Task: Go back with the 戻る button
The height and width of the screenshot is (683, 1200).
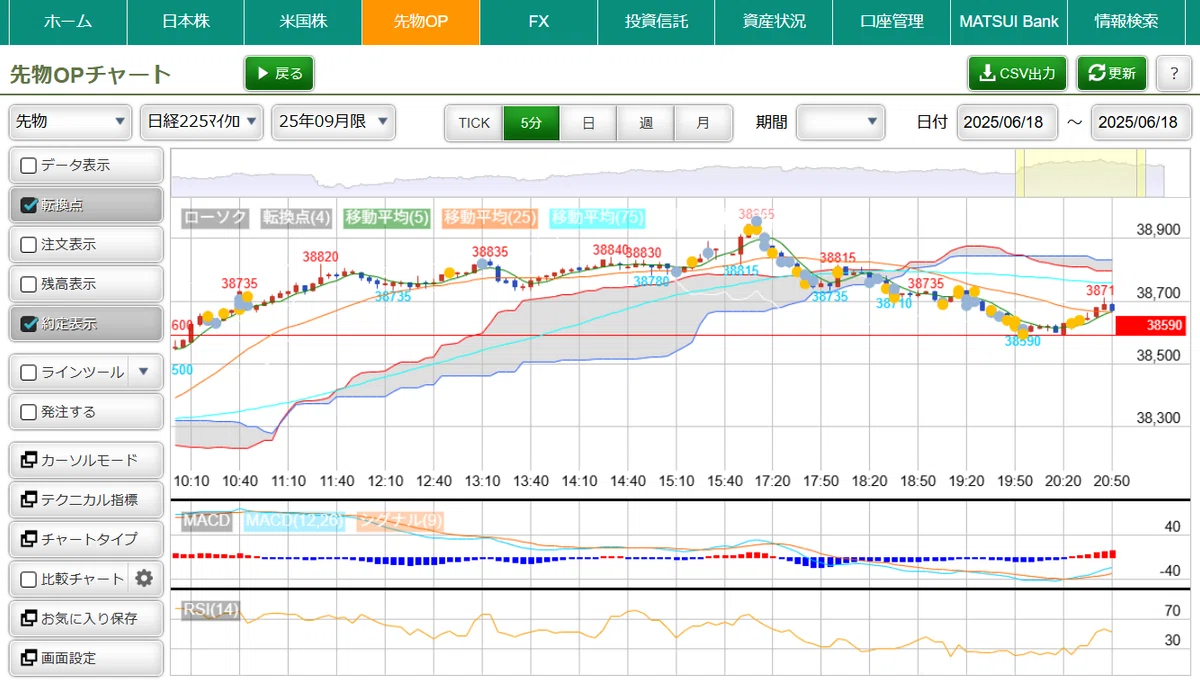Action: (279, 73)
